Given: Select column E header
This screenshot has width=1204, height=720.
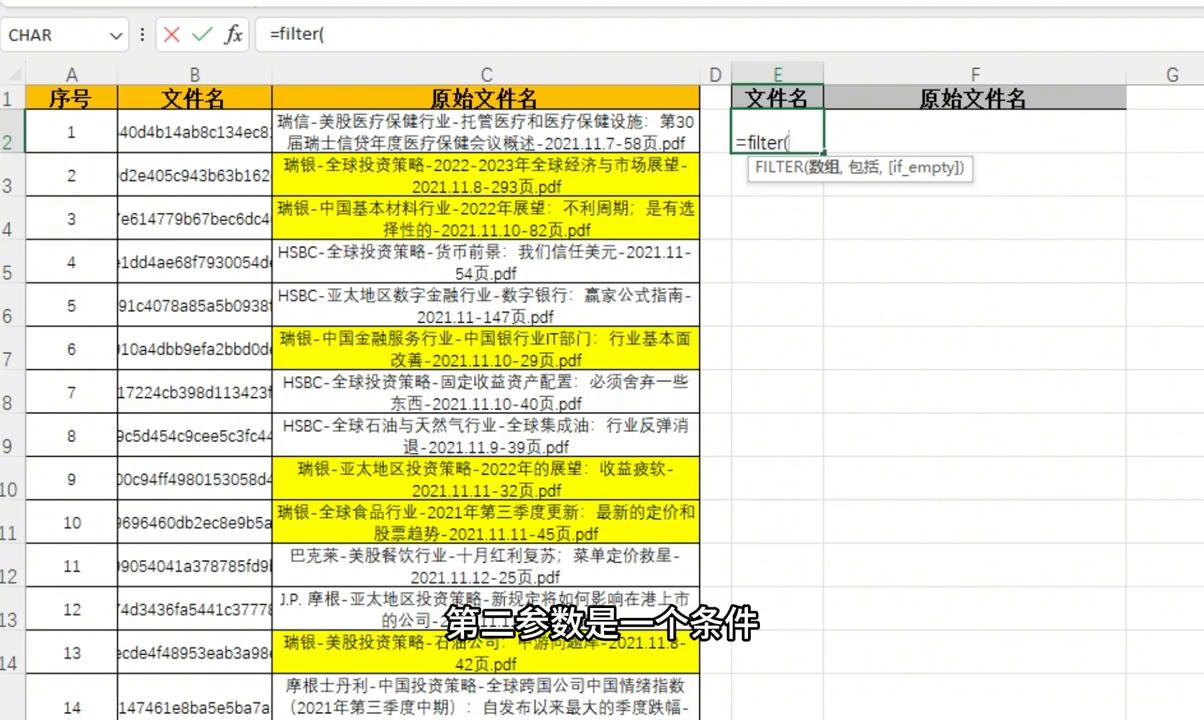Looking at the screenshot, I should click(x=777, y=75).
